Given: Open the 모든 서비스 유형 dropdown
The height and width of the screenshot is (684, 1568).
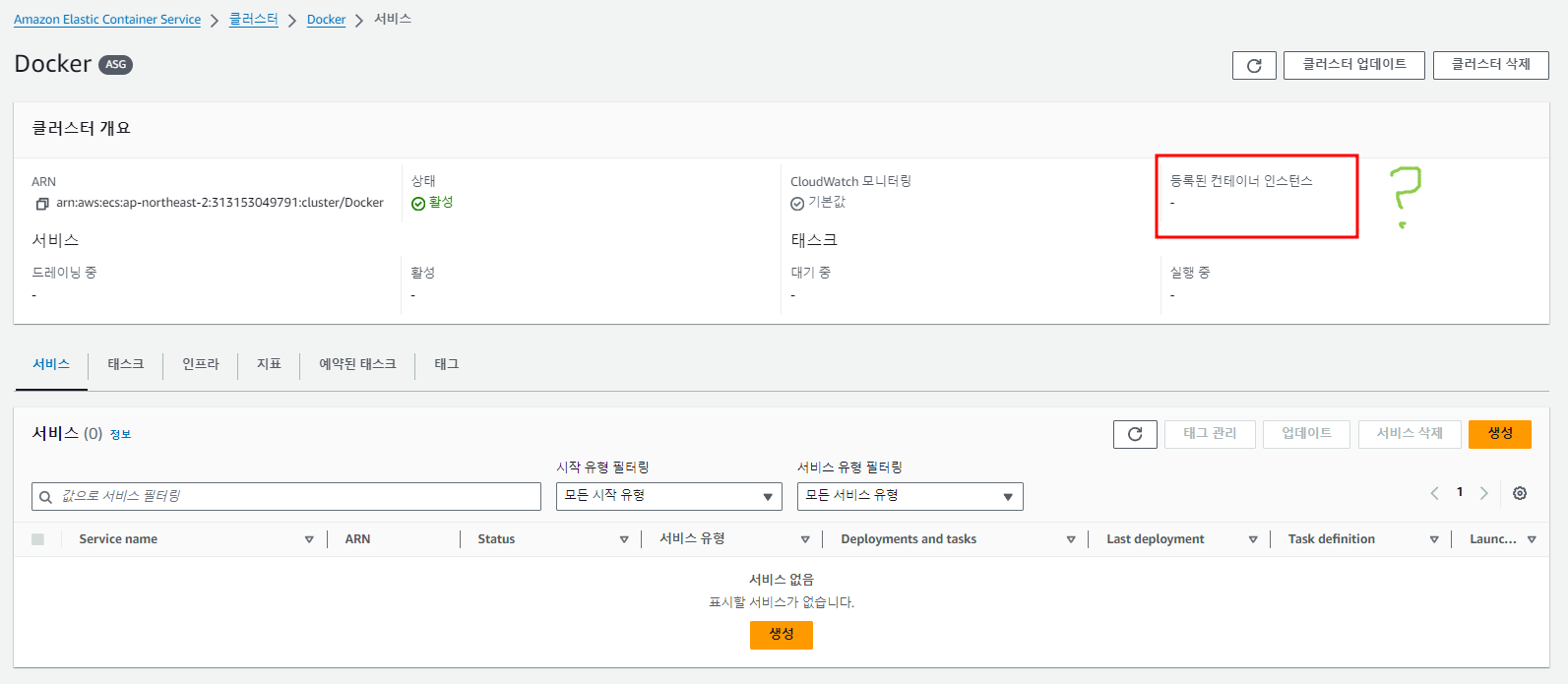Looking at the screenshot, I should click(909, 496).
